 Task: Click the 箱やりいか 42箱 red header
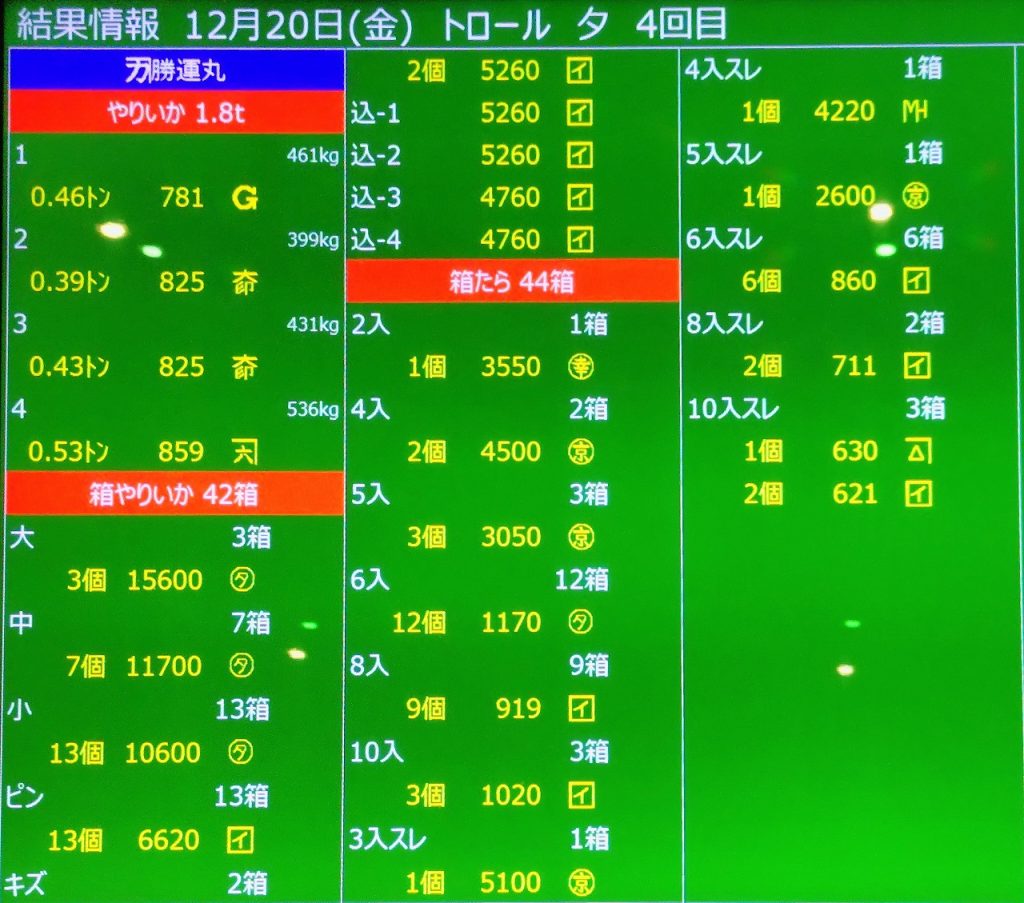point(175,495)
